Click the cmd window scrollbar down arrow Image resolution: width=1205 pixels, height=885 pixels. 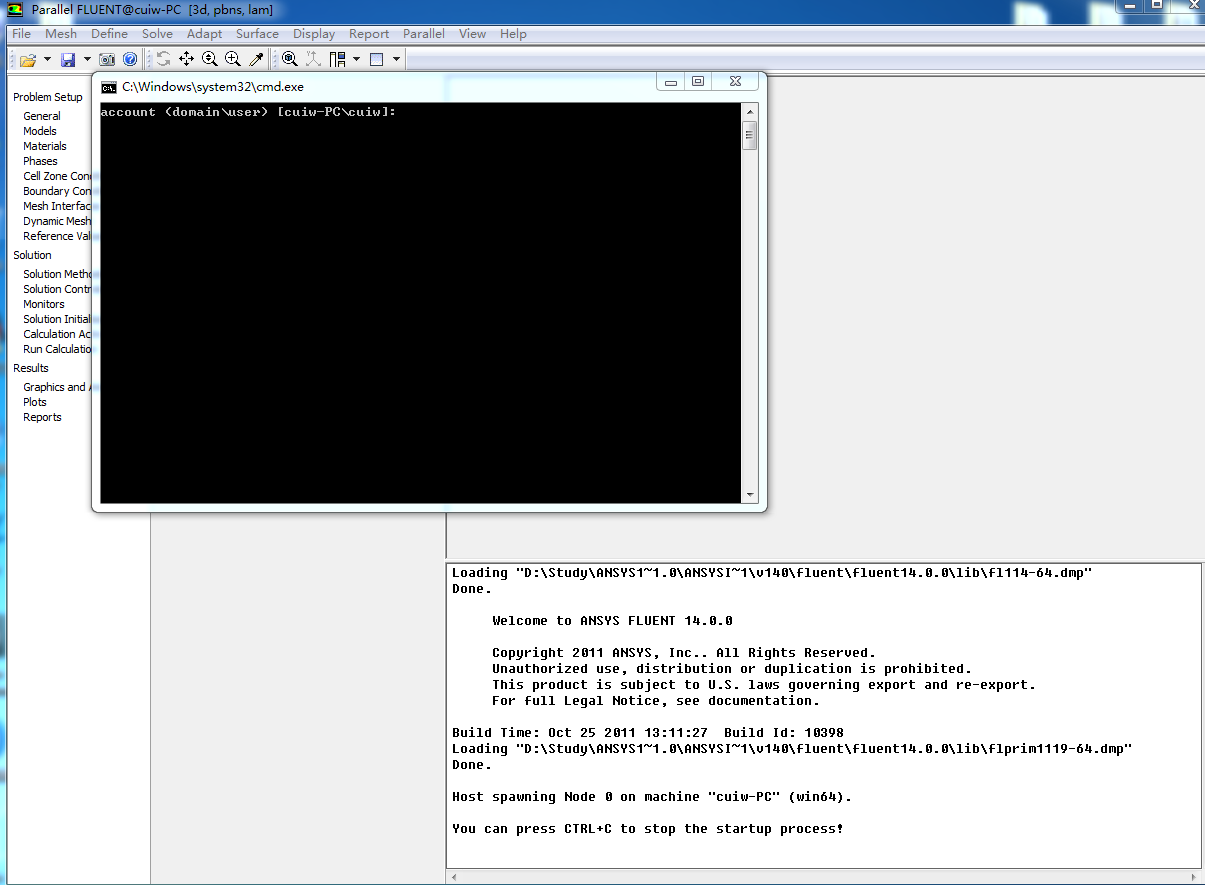750,495
